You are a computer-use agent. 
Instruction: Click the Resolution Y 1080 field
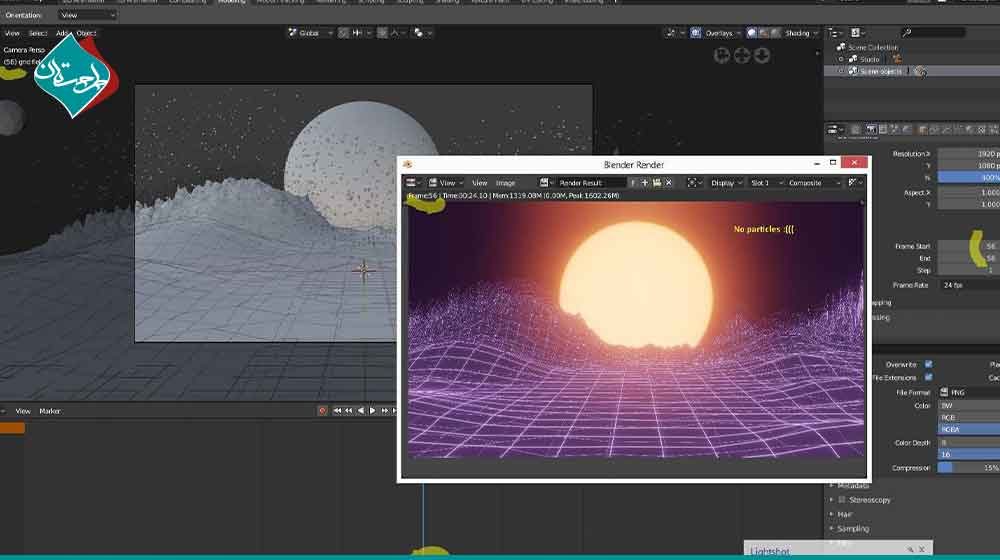(969, 166)
